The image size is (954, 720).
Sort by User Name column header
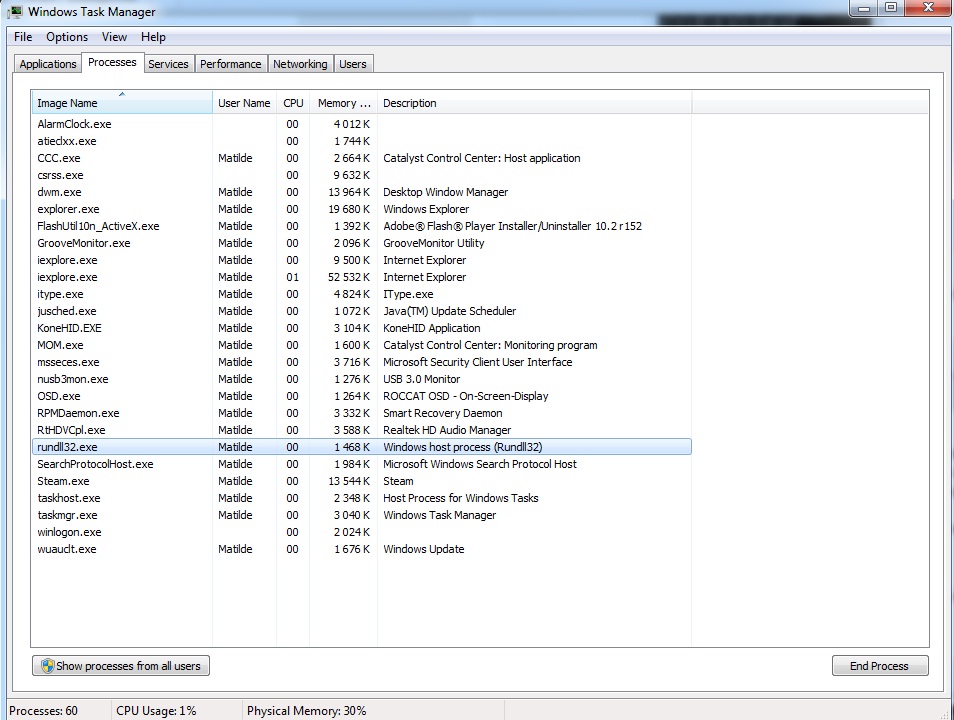tap(244, 103)
